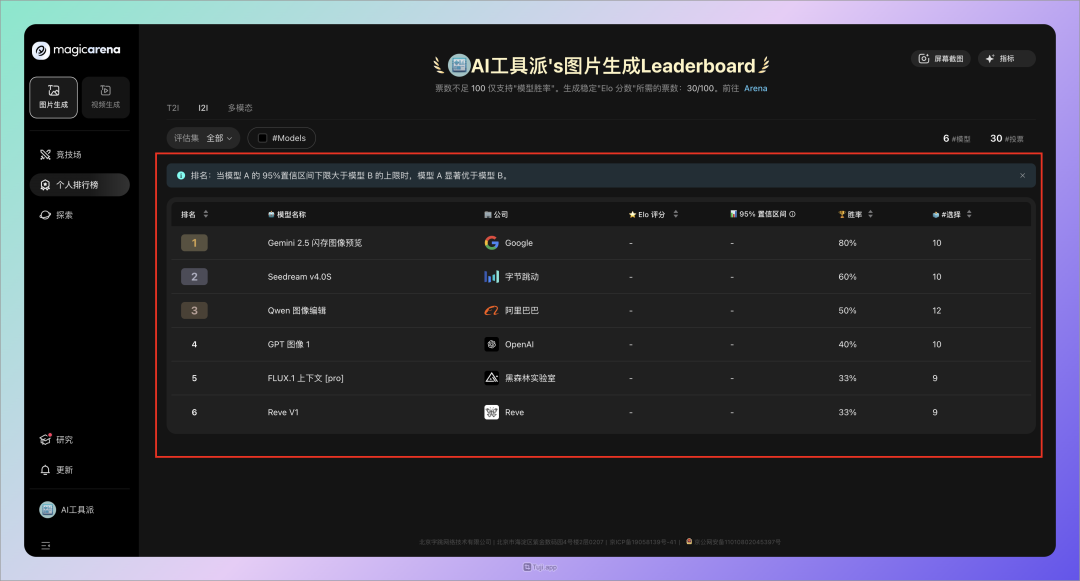Select Qwen 图像编辑 model name
Viewport: 1080px width, 581px height.
297,310
